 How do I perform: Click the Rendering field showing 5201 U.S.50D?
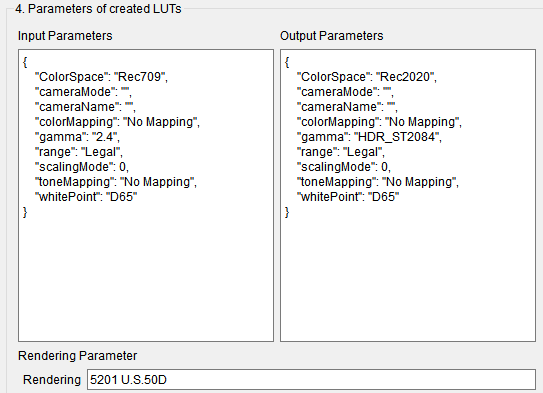311,379
